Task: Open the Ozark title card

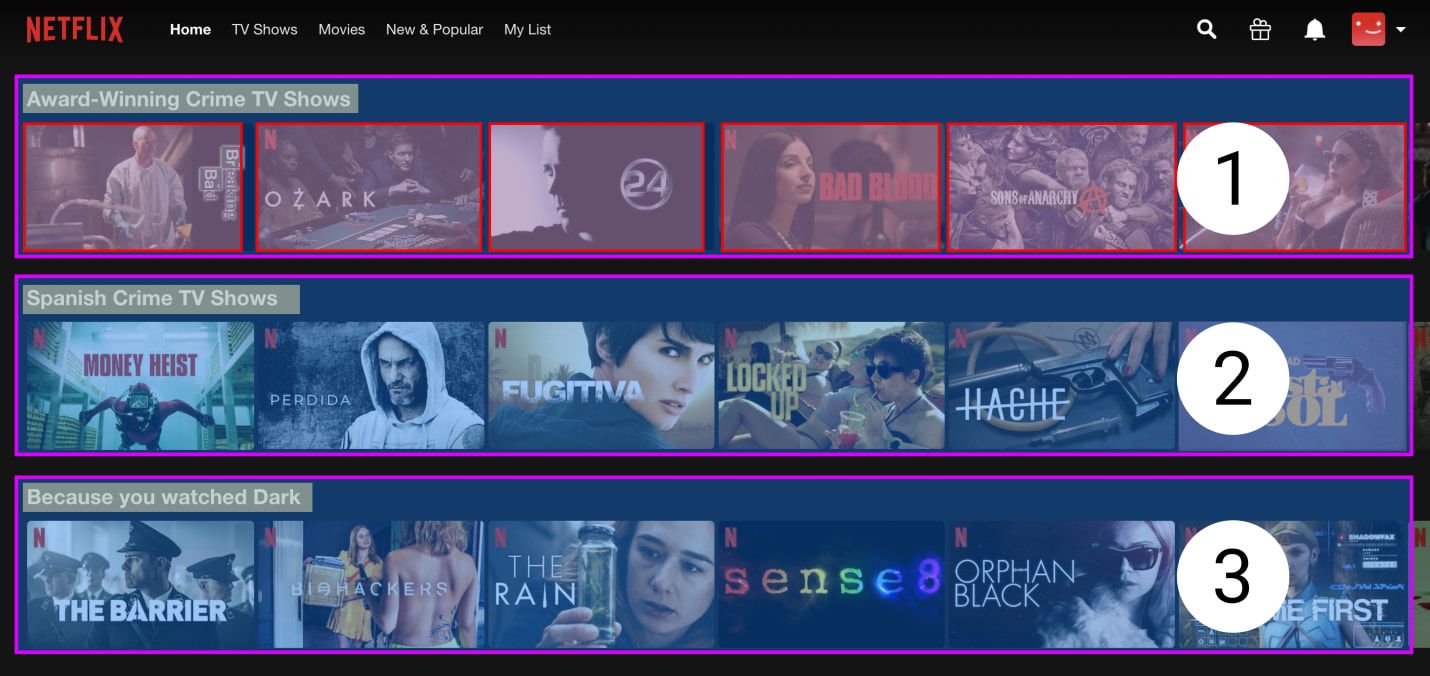Action: click(x=369, y=187)
